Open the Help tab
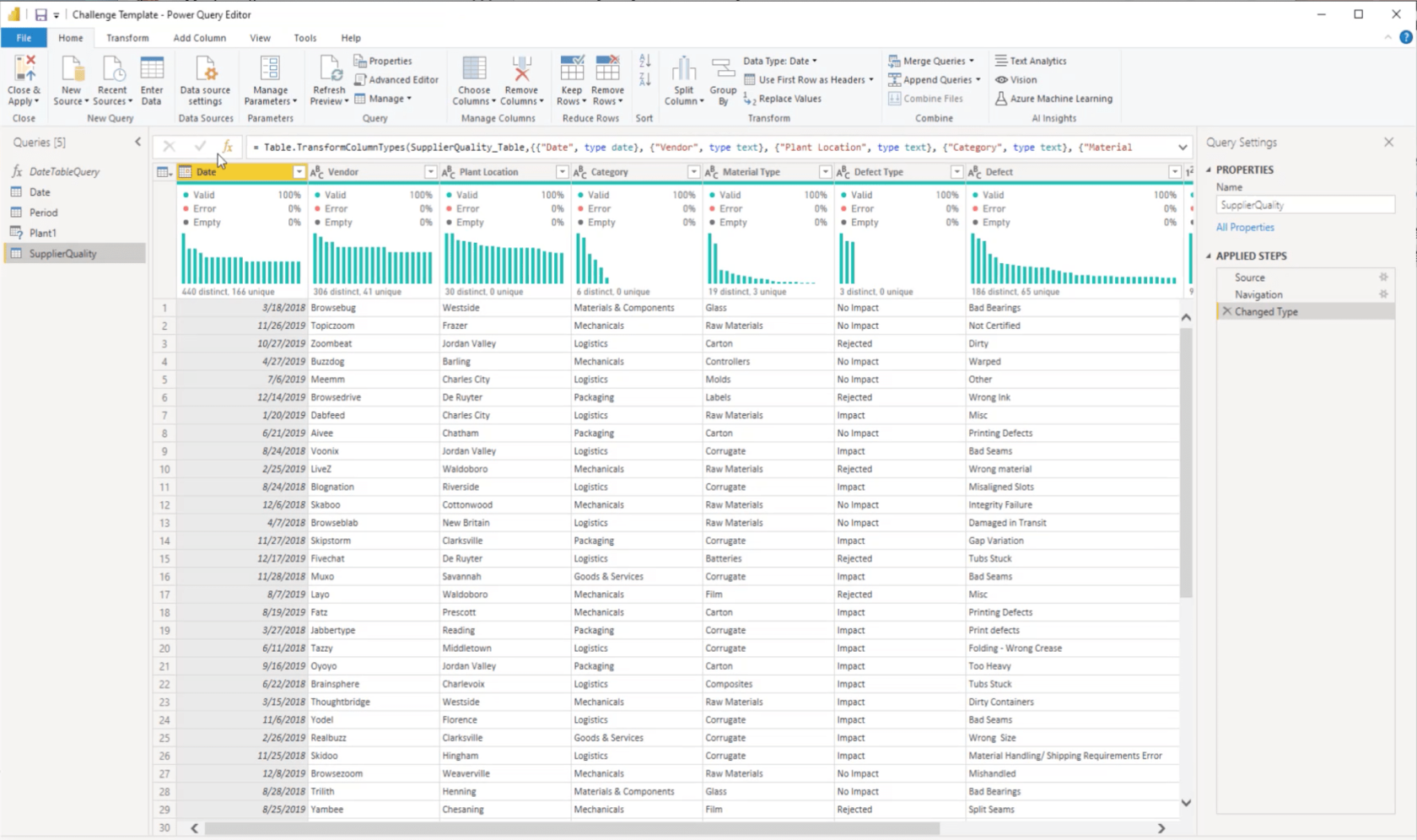 (351, 38)
